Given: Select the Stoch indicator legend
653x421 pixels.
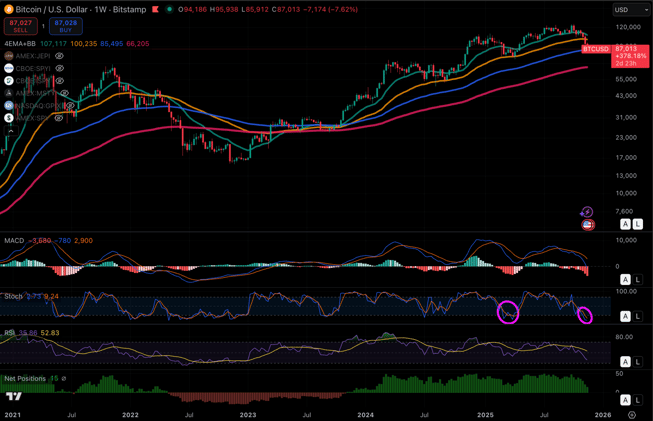Looking at the screenshot, I should (13, 296).
